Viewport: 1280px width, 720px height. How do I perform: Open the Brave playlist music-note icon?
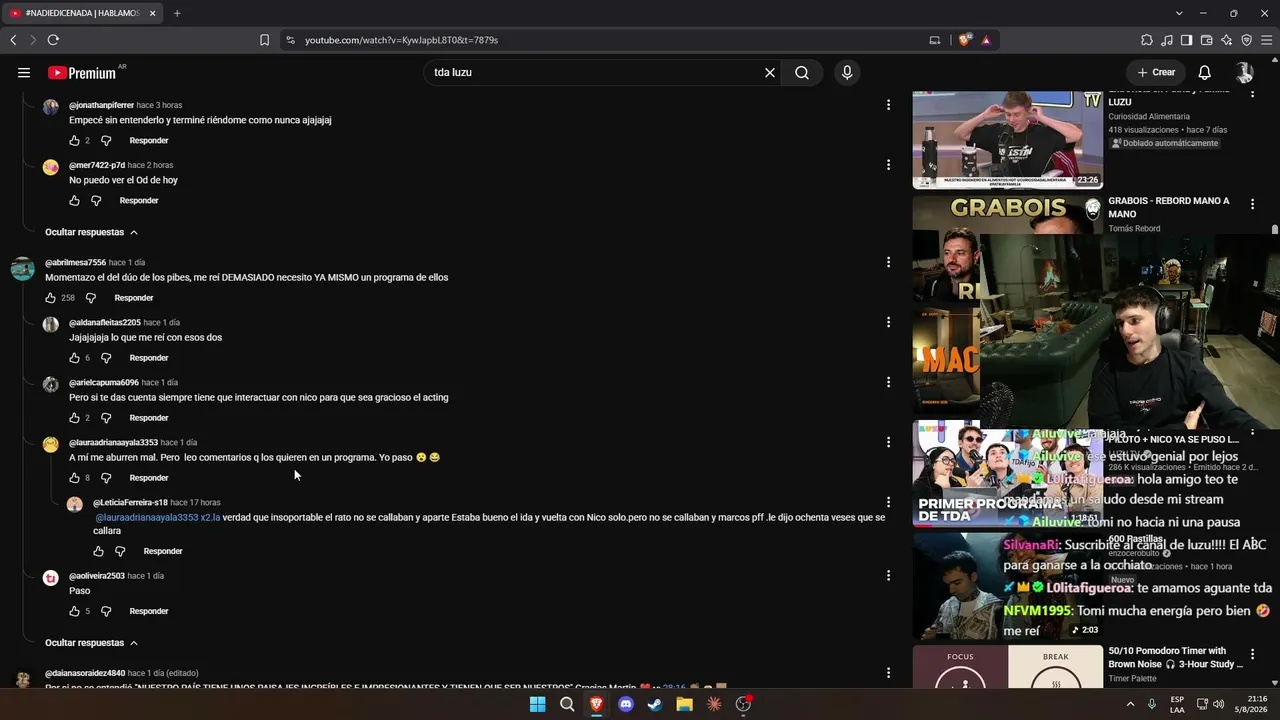tap(1167, 40)
